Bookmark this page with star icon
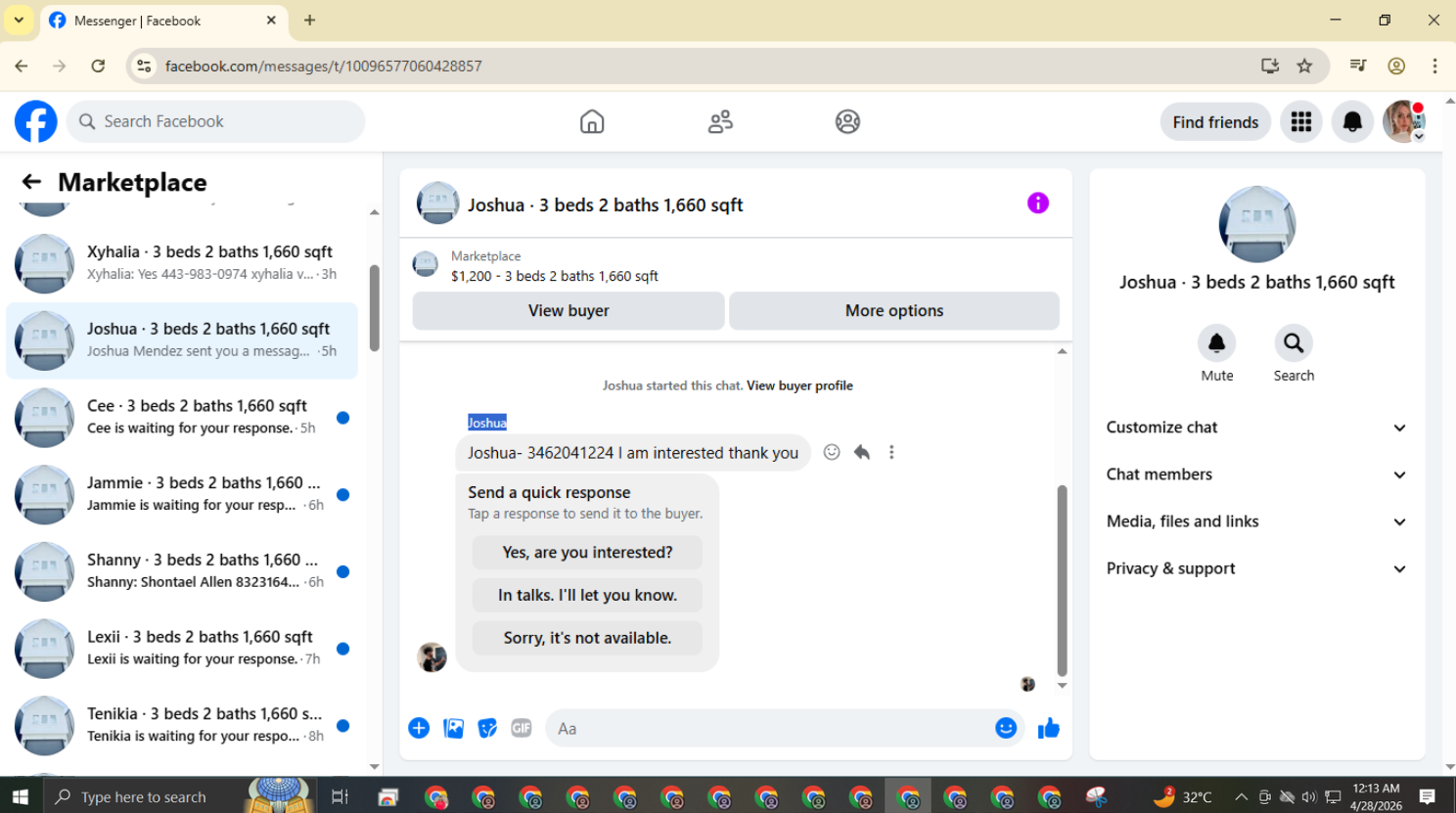1456x813 pixels. coord(1304,66)
